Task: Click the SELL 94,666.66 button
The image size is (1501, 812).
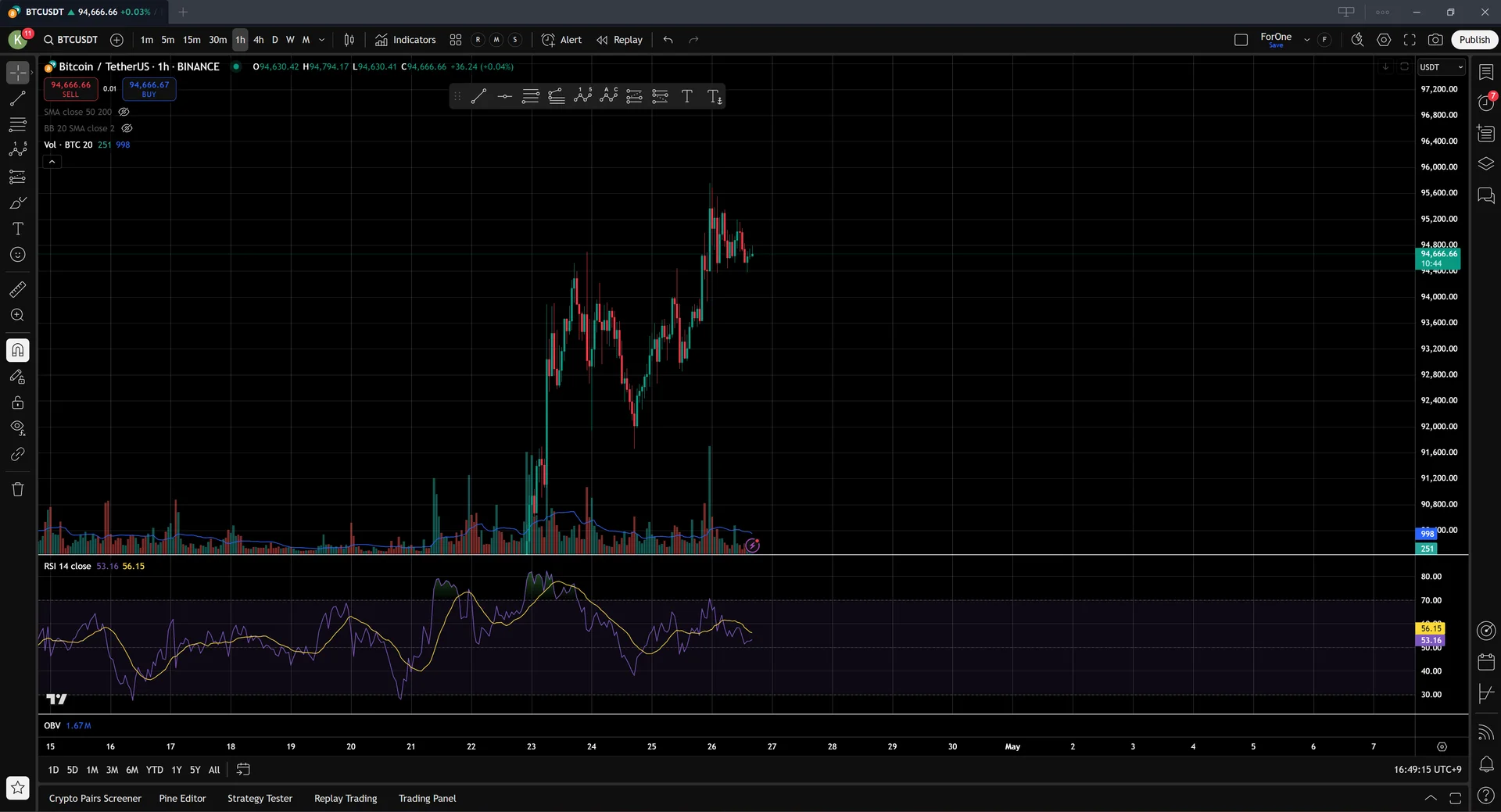Action: (70, 89)
